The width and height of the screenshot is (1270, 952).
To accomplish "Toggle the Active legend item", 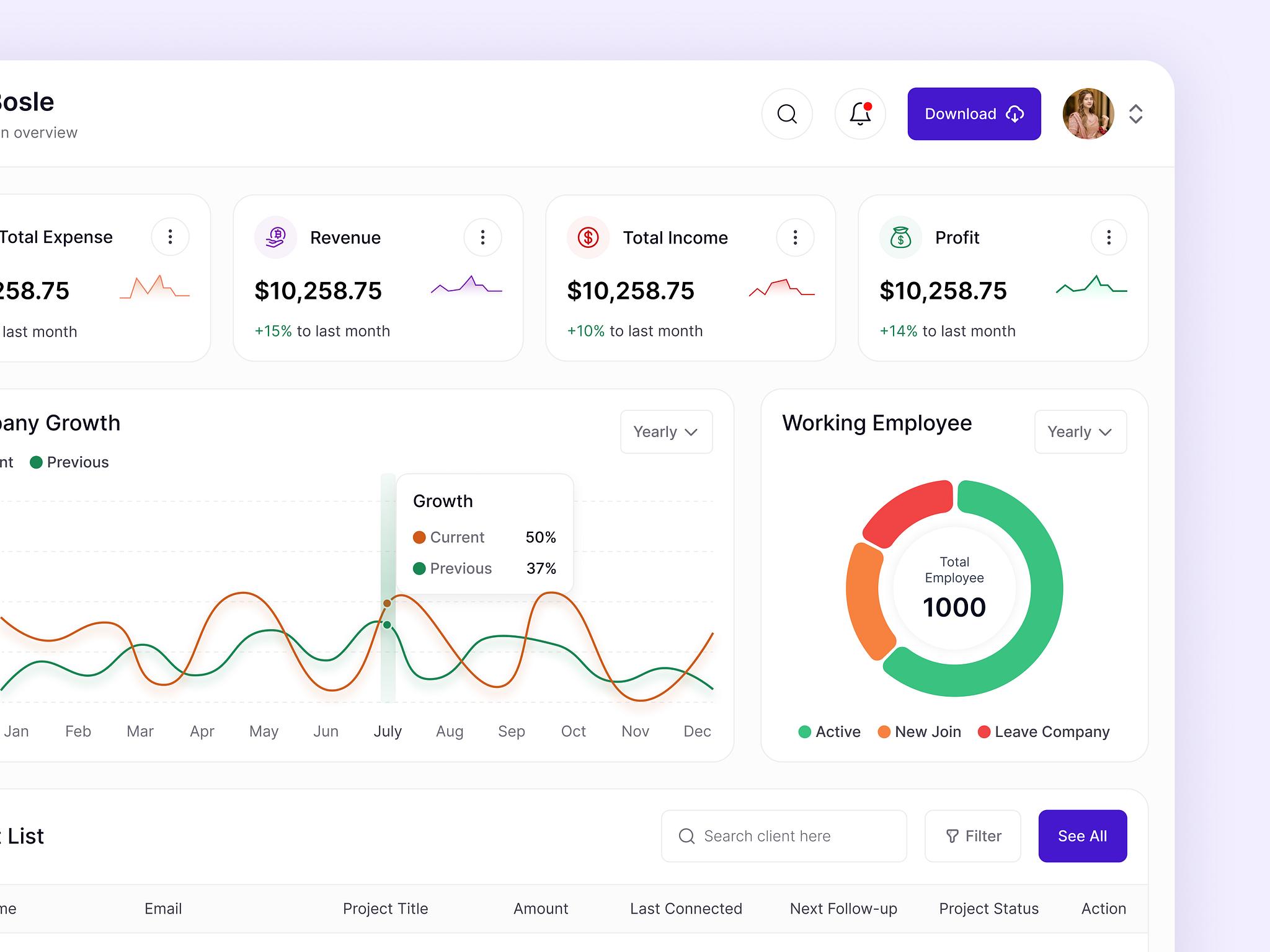I will (829, 732).
